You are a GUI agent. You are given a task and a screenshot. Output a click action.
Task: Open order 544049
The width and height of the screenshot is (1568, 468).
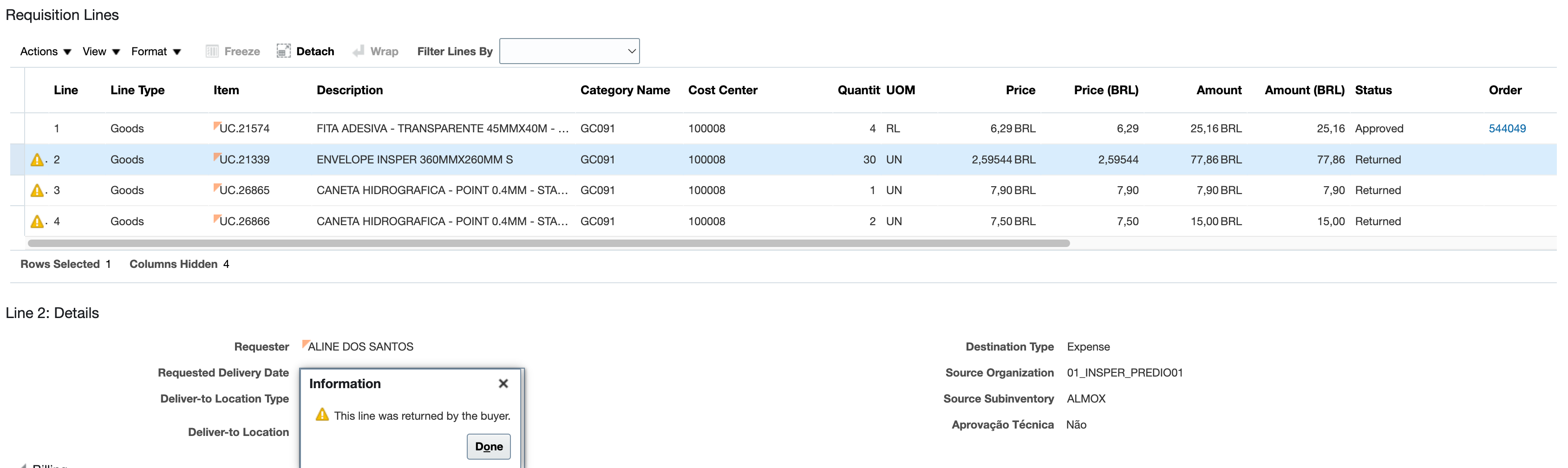pos(1508,129)
